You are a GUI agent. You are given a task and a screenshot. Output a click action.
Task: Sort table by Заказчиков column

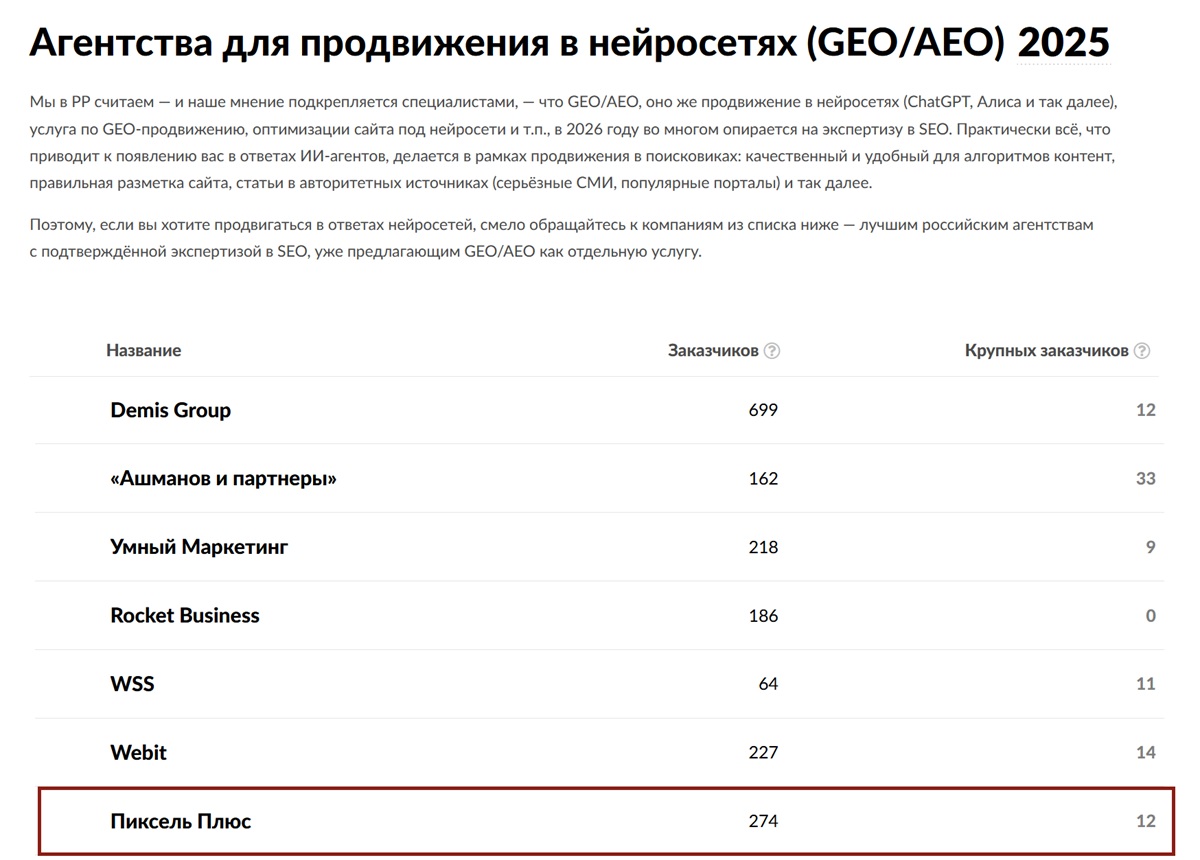coord(712,351)
